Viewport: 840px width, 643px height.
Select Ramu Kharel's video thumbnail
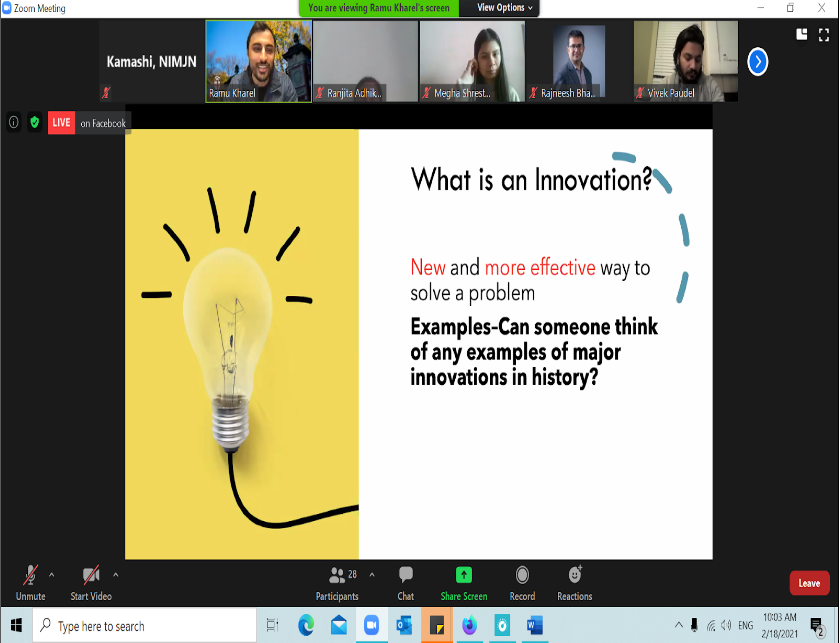[257, 61]
